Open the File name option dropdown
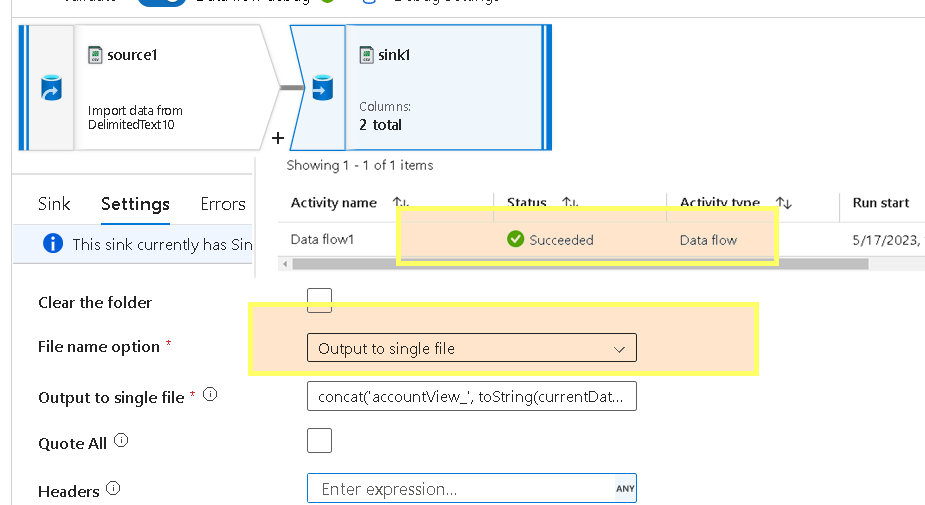The image size is (925, 505). point(471,348)
